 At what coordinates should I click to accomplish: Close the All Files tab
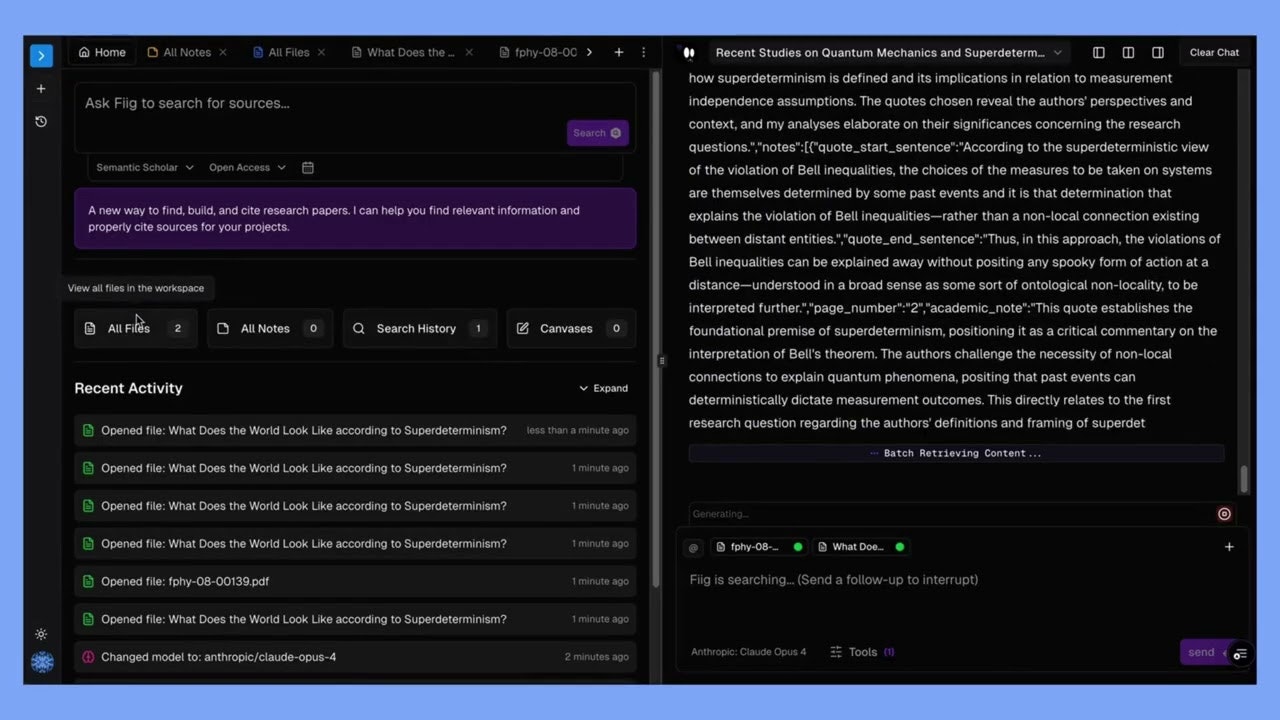(321, 52)
